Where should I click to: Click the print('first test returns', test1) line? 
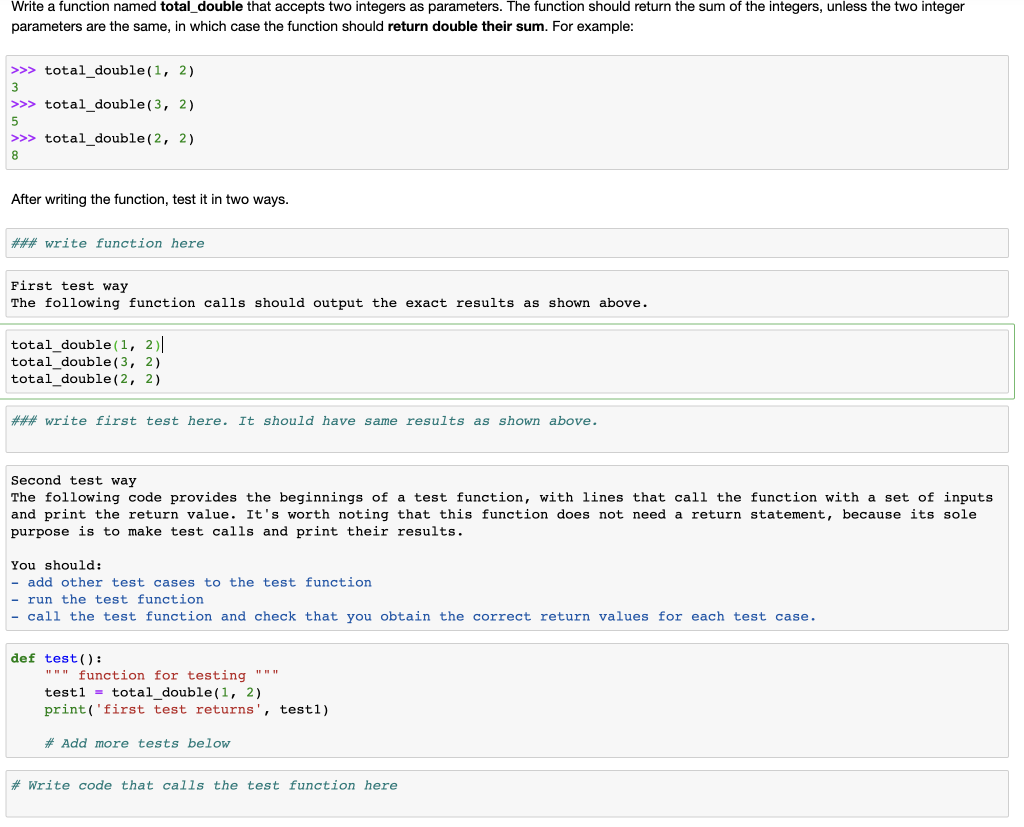point(186,709)
